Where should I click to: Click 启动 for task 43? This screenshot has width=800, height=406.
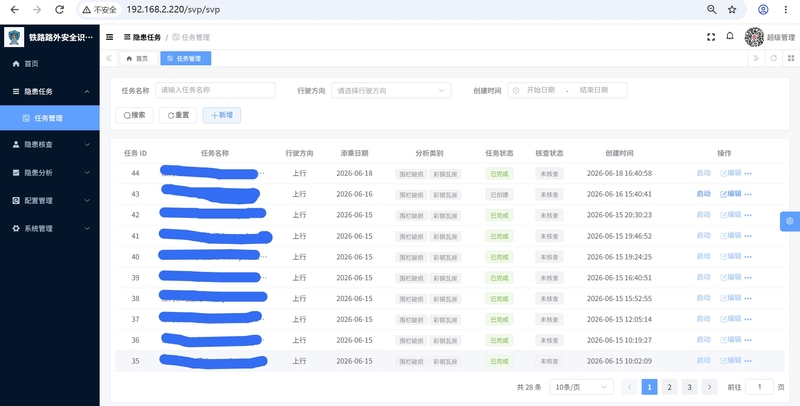coord(704,194)
